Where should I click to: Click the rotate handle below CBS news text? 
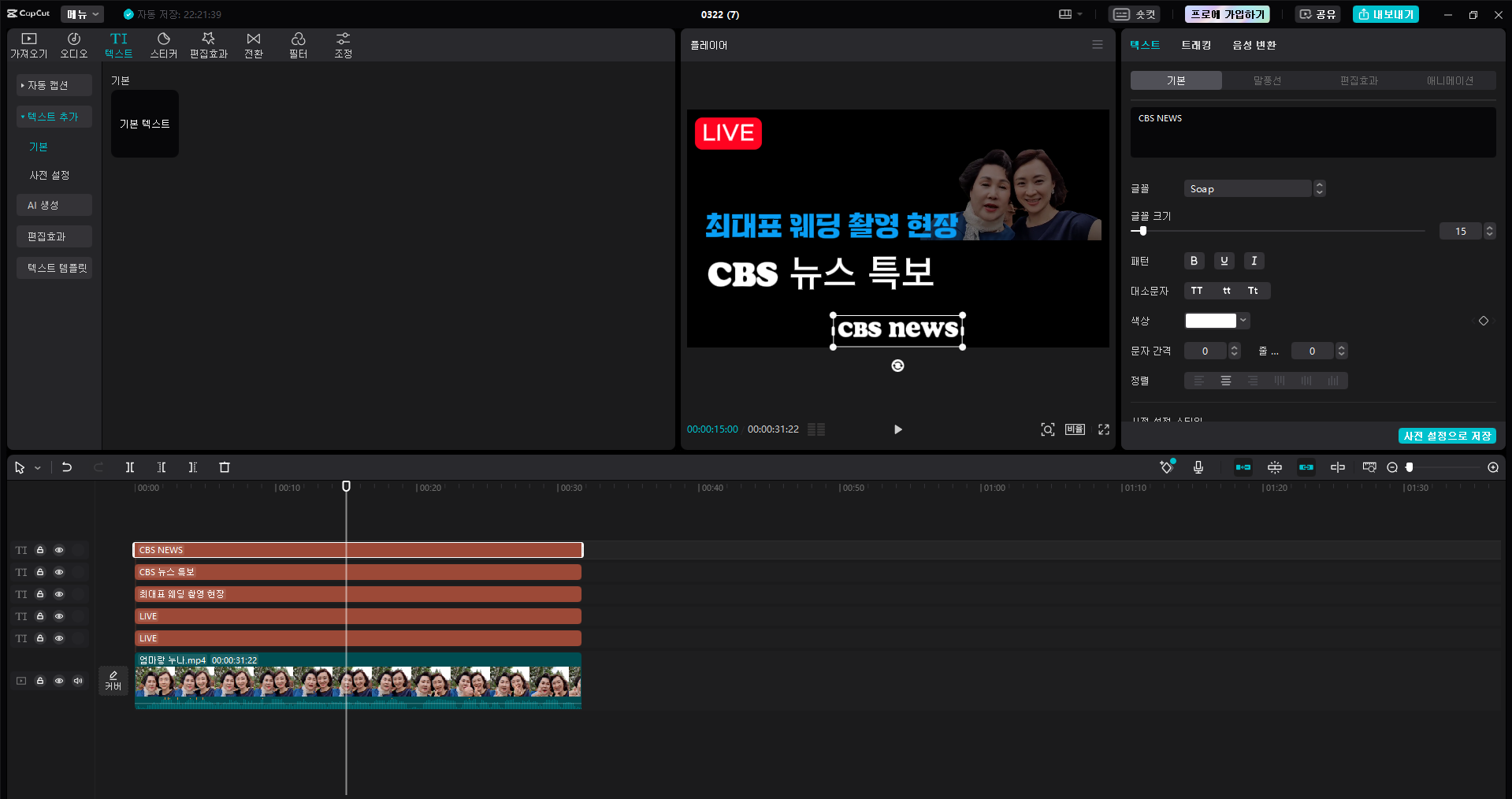(897, 366)
